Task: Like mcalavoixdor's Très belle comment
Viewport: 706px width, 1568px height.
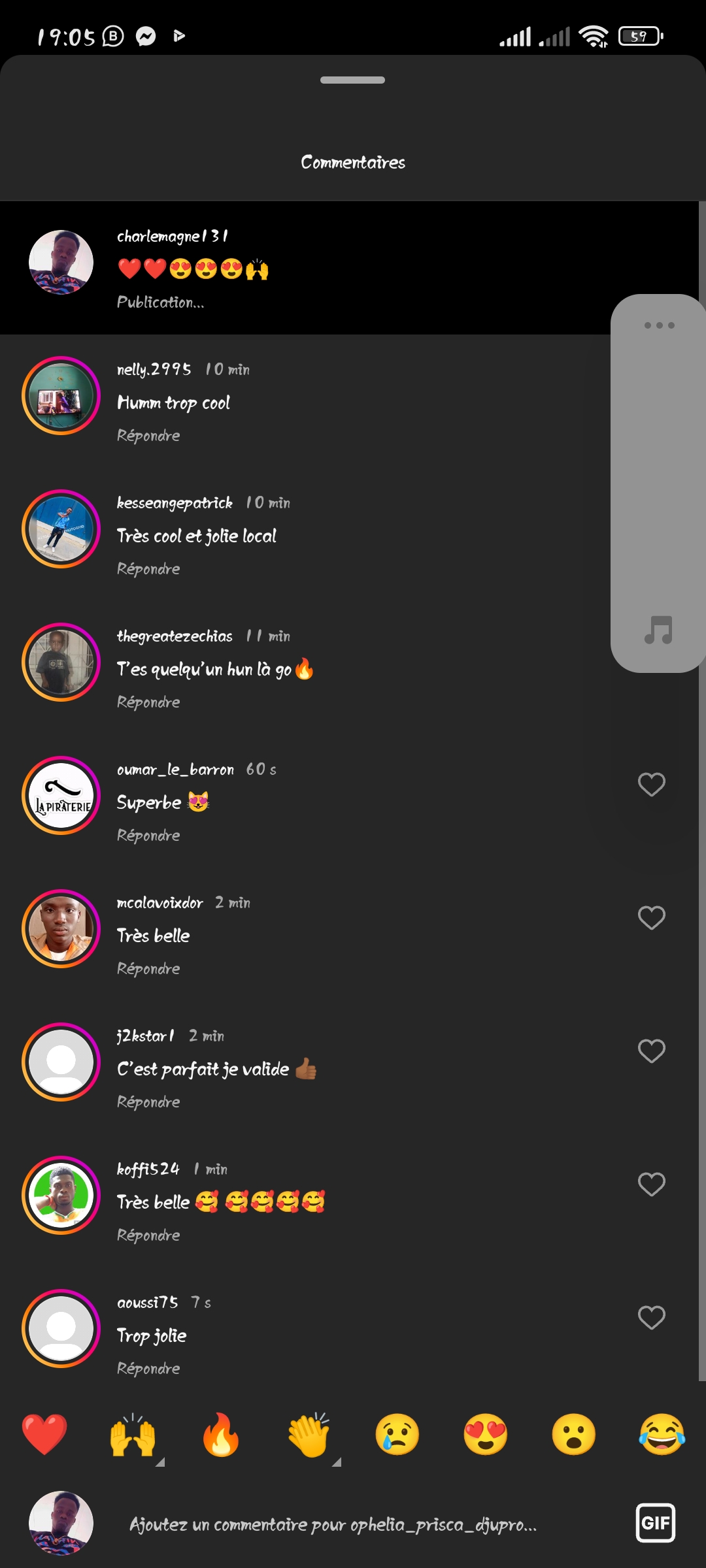Action: click(651, 918)
